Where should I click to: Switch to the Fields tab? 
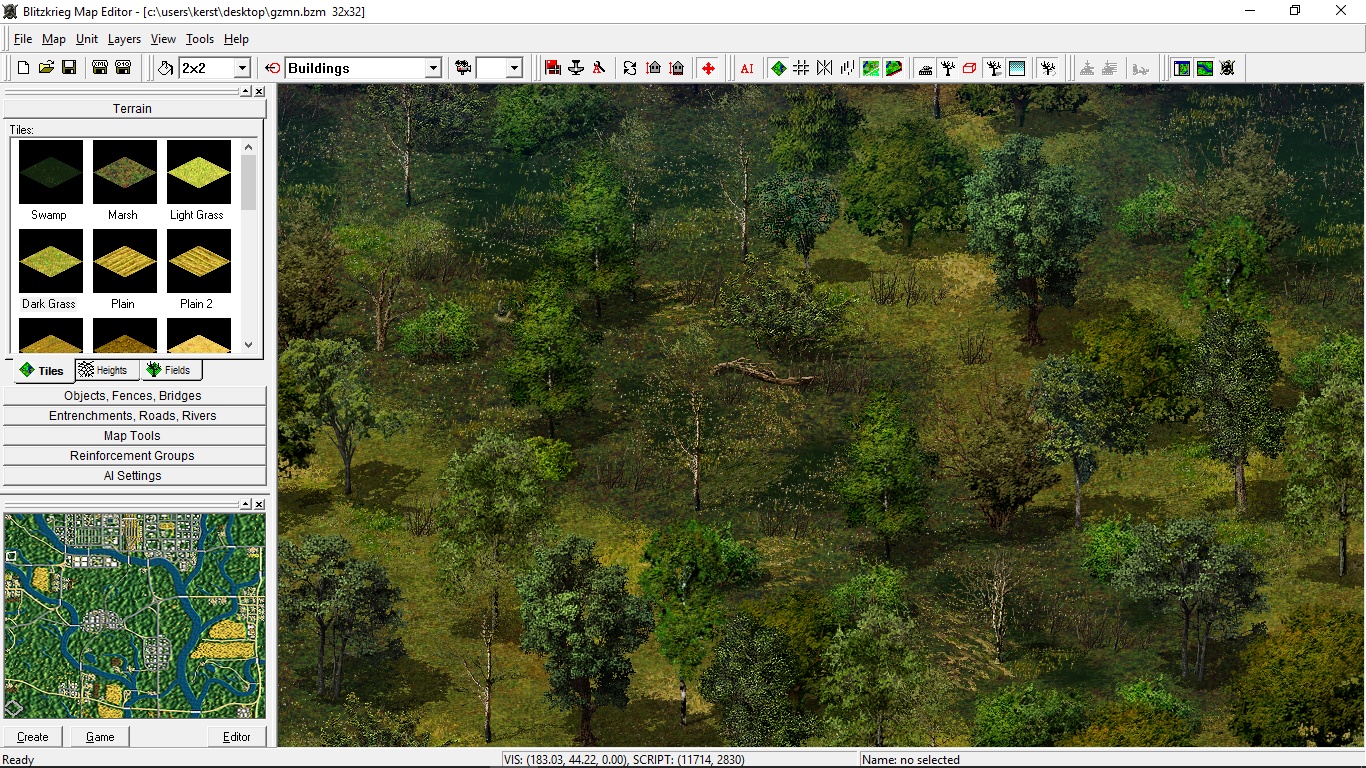tap(170, 370)
